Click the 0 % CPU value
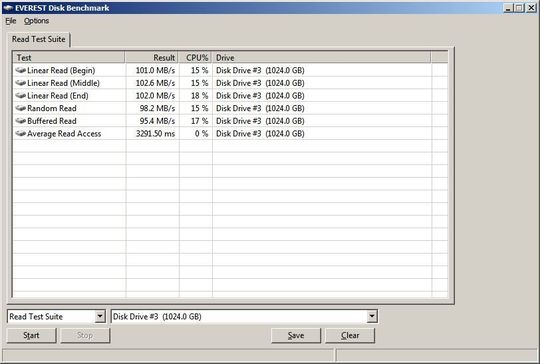Screen dimensions: 540x364 point(201,134)
